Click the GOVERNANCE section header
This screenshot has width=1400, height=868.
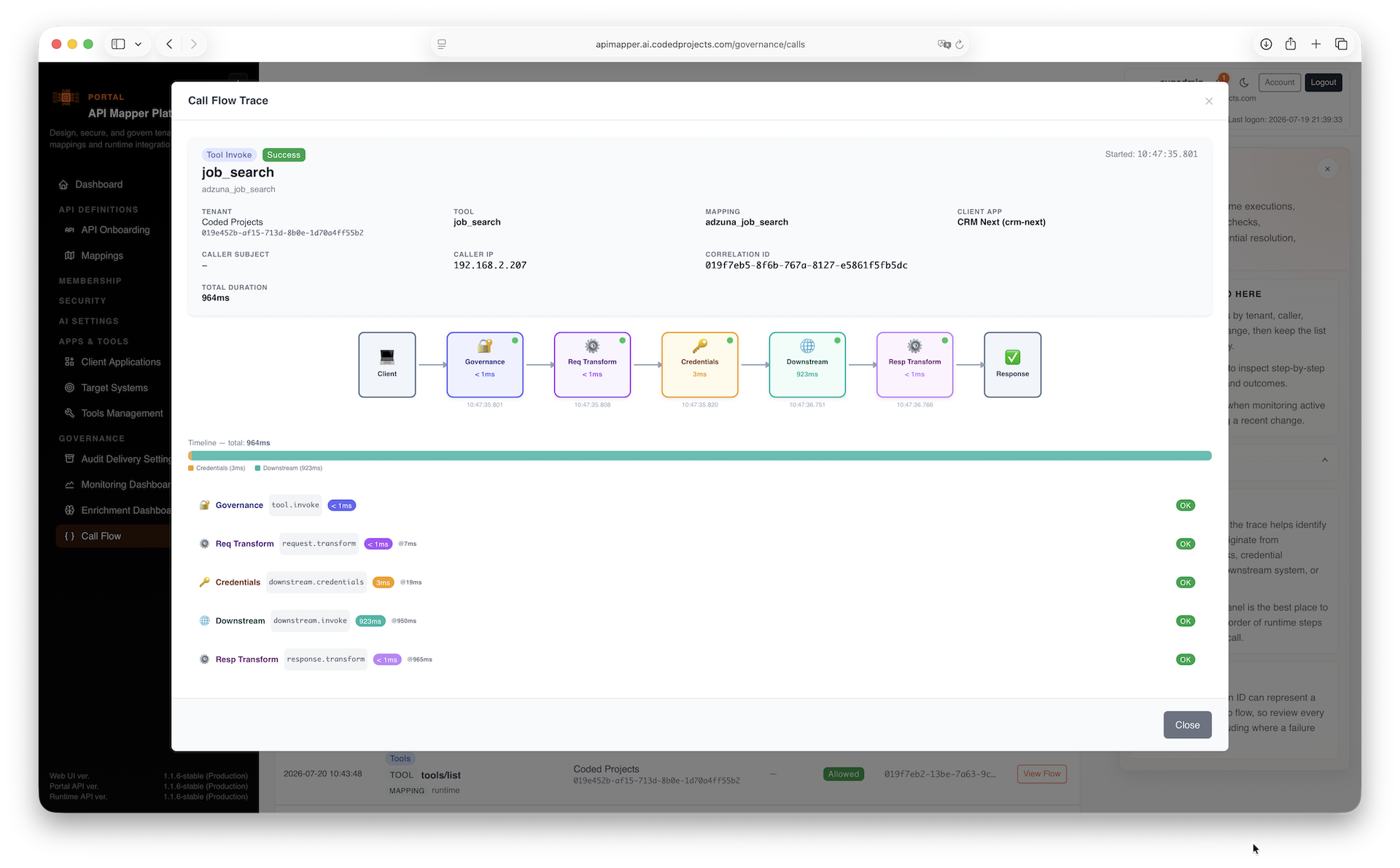[92, 439]
